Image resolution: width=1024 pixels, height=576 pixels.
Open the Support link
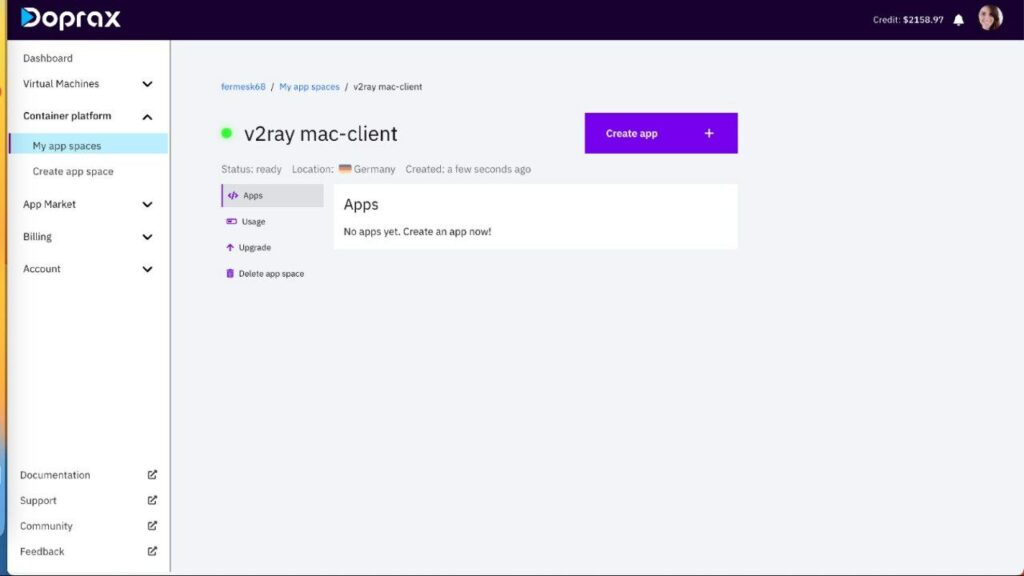(38, 500)
